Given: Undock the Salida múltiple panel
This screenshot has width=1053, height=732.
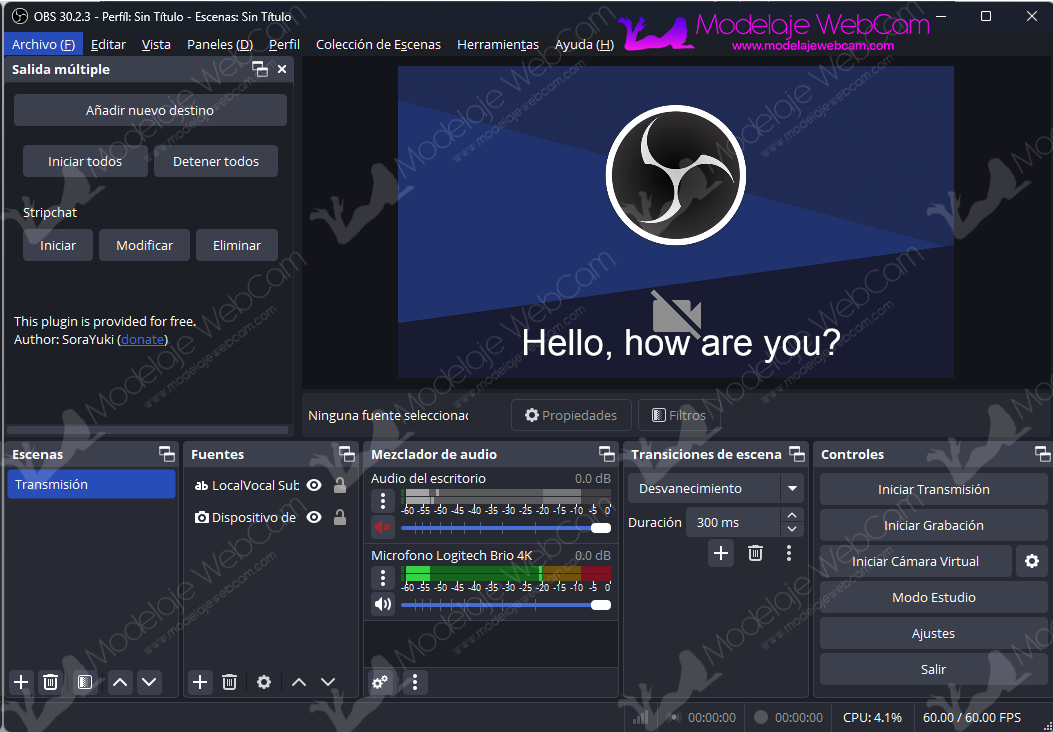Looking at the screenshot, I should click(x=259, y=68).
